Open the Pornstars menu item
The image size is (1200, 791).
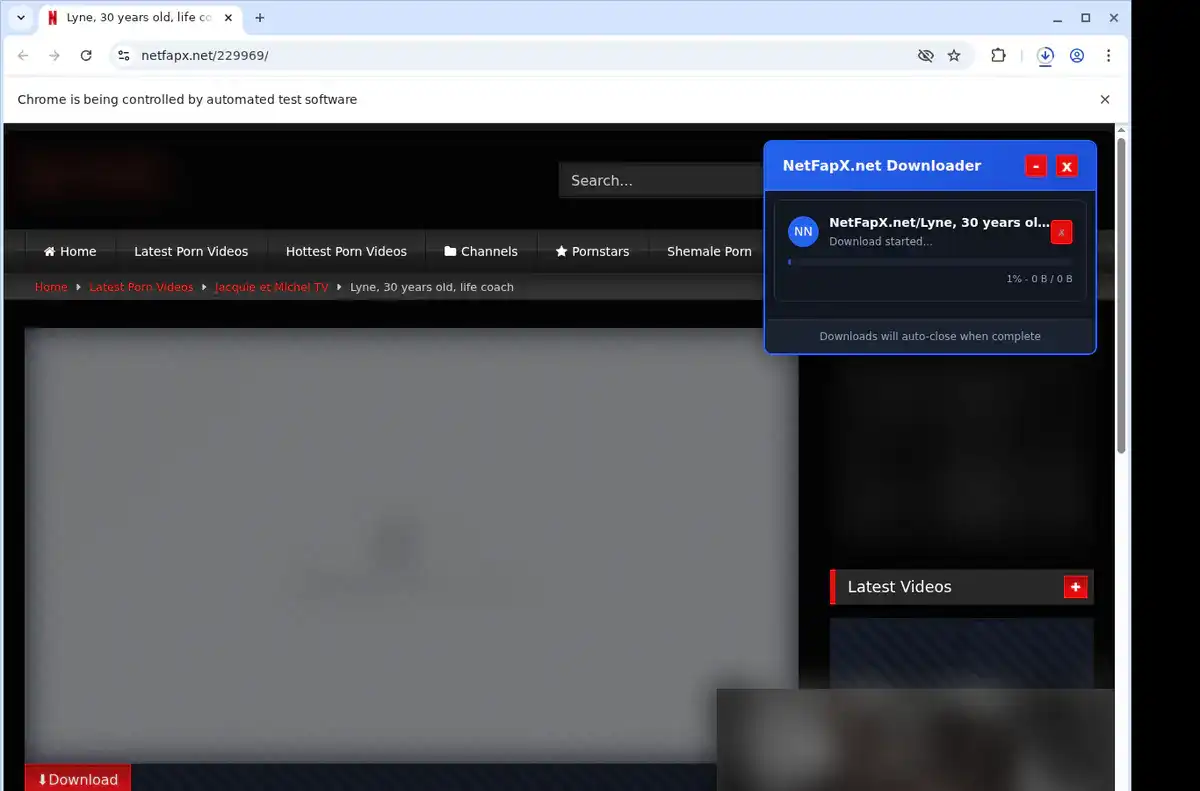pyautogui.click(x=592, y=251)
